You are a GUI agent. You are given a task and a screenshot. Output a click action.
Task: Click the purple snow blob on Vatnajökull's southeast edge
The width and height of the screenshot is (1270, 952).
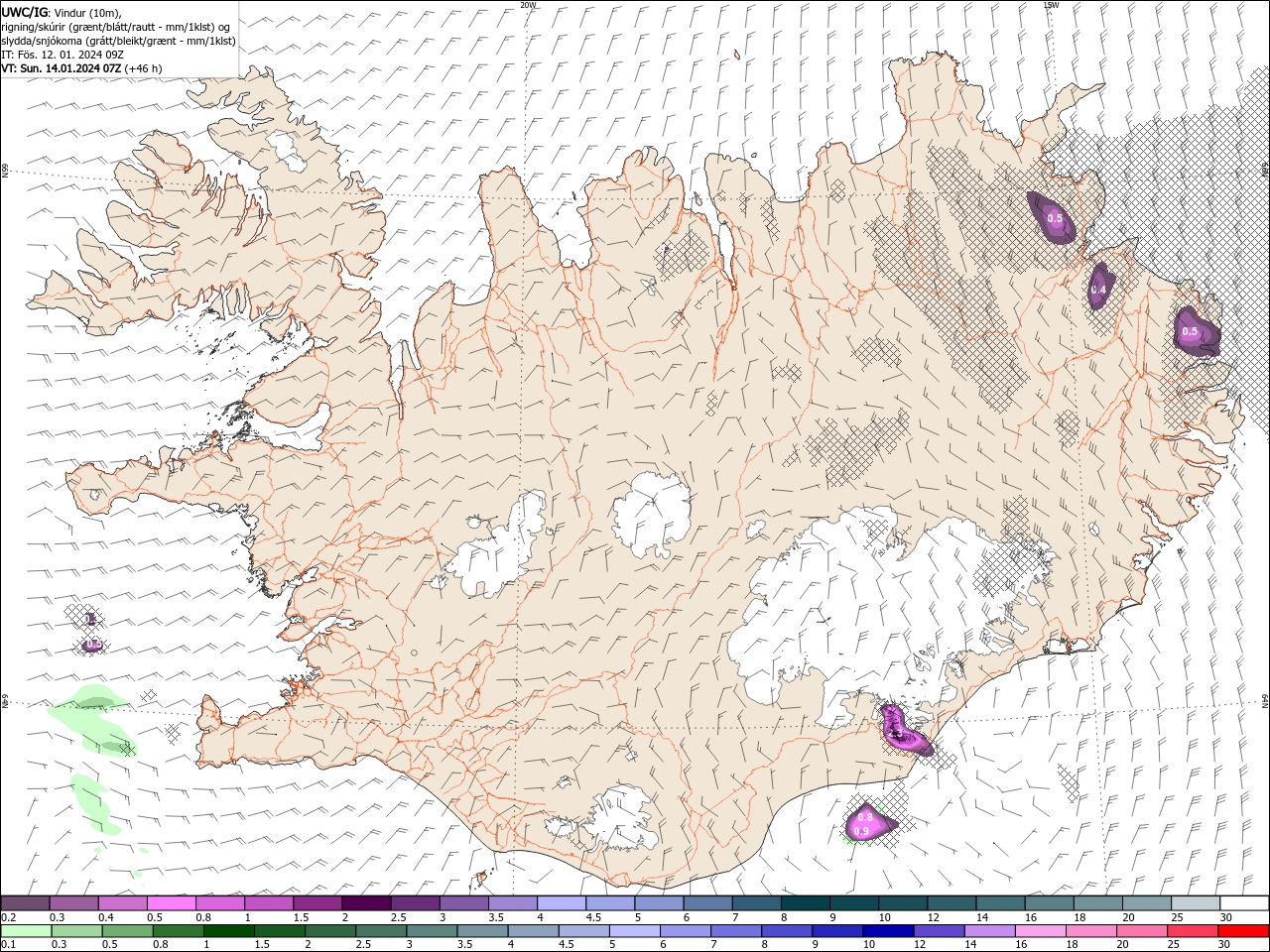[905, 731]
